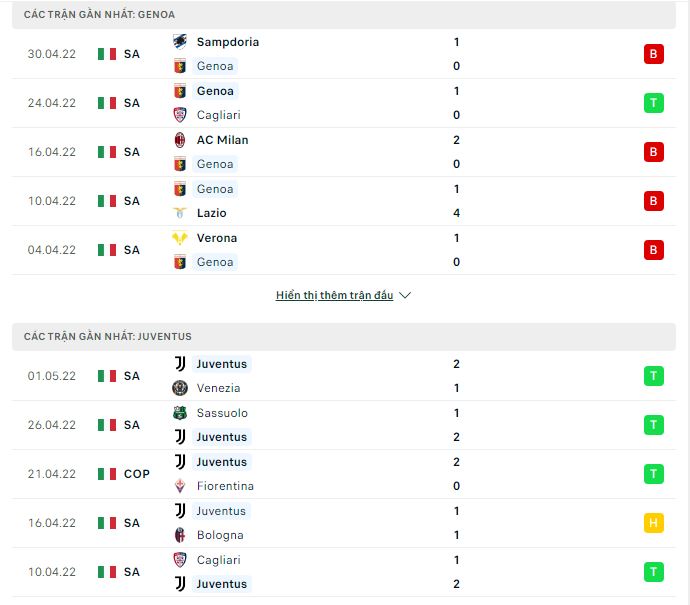Click the Fiorentina club crest icon

pos(180,486)
